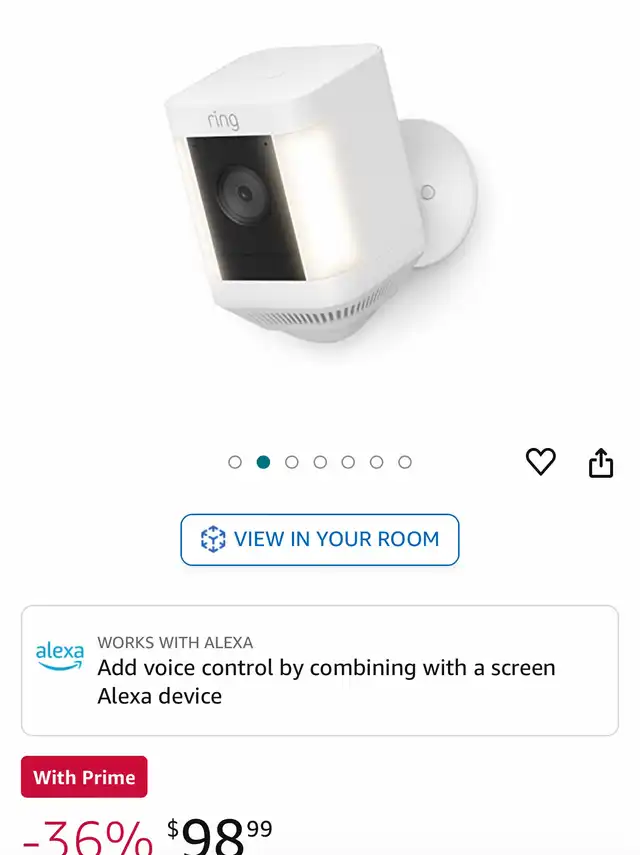Click the 3D cube AR icon

[x=213, y=539]
